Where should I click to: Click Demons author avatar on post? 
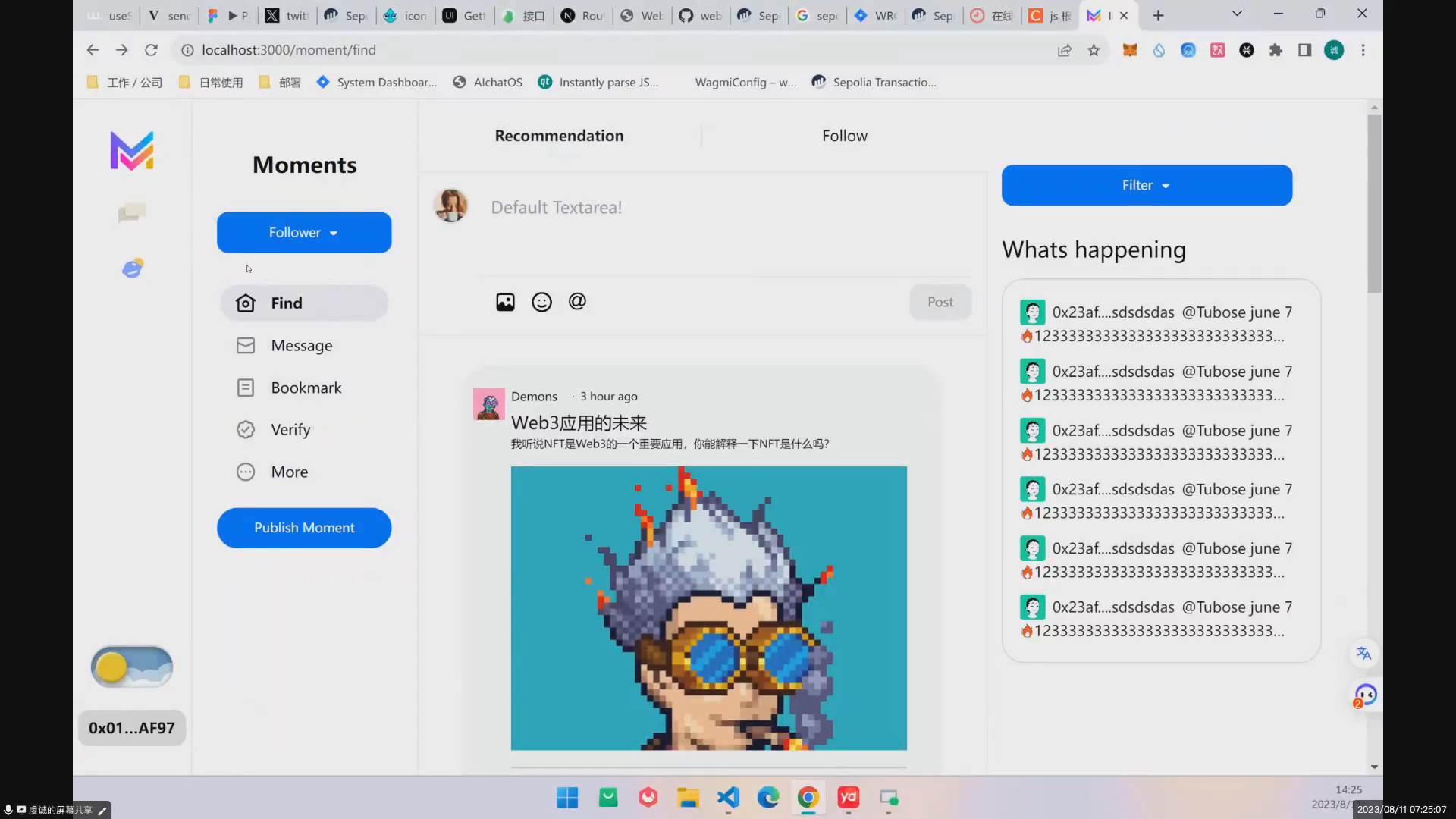[489, 404]
